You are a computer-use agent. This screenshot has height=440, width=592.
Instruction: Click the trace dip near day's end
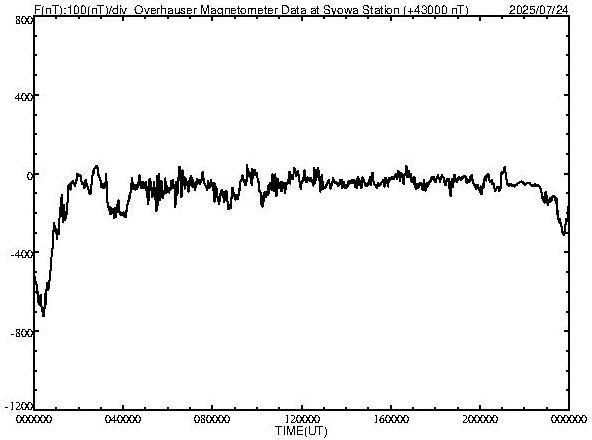pos(564,231)
